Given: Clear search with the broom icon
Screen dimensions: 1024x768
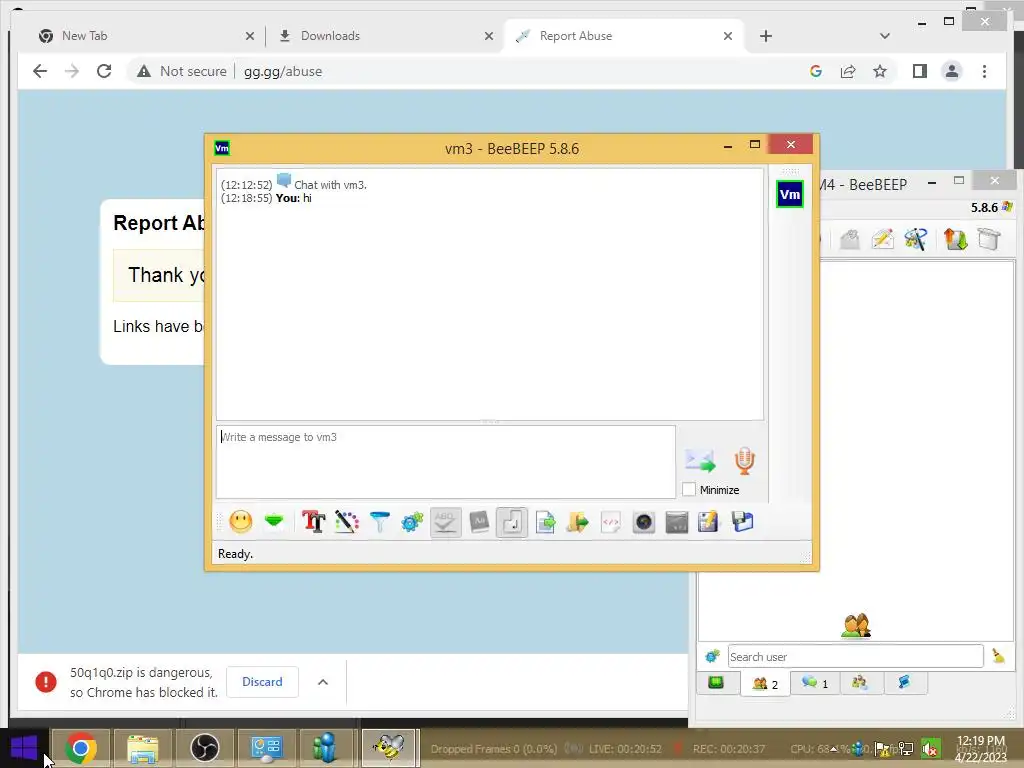Looking at the screenshot, I should tap(999, 656).
